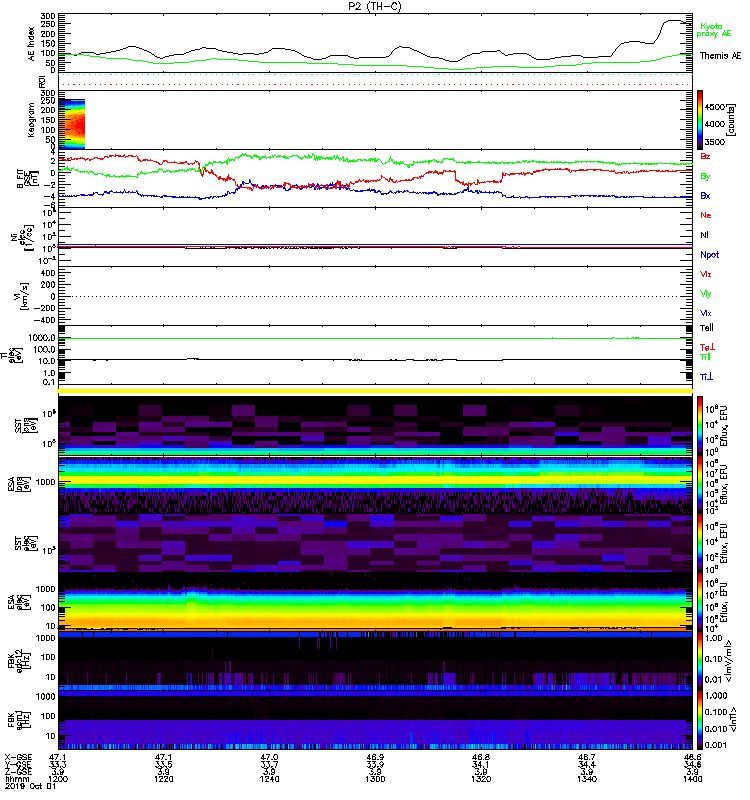This screenshot has width=750, height=800.
Task: Click the FBK edc12 mV/m color bar
Action: coord(700,661)
